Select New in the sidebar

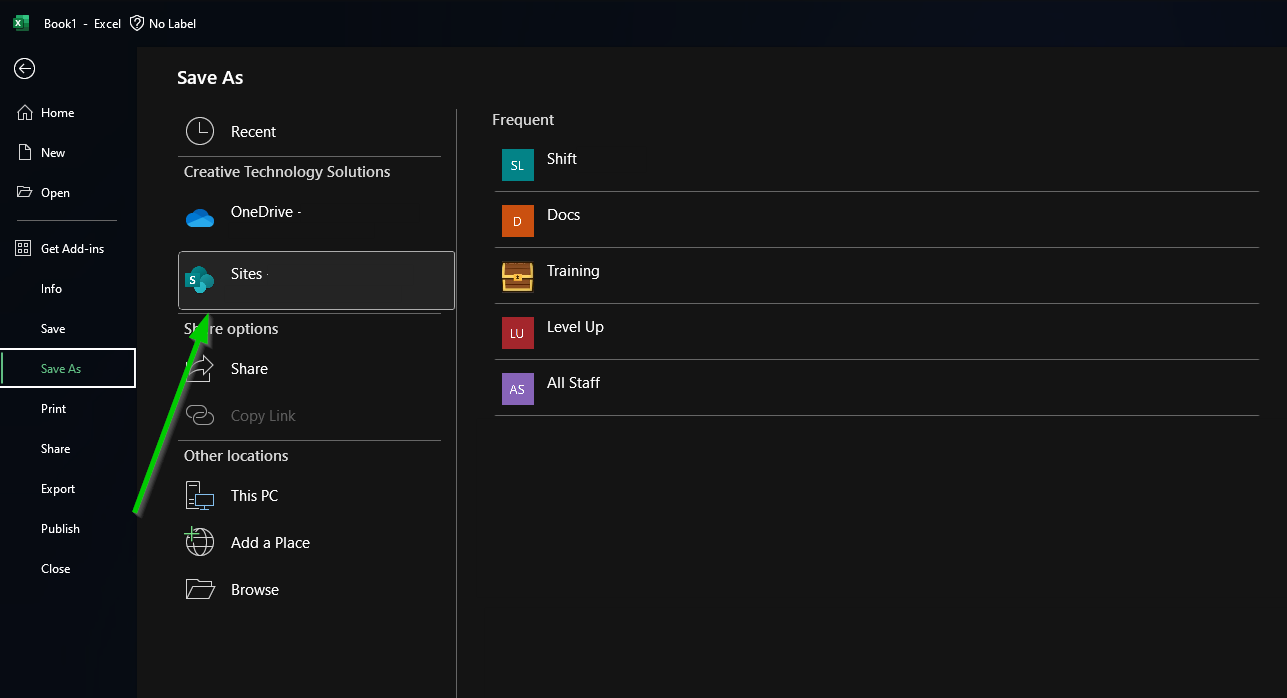[68, 153]
